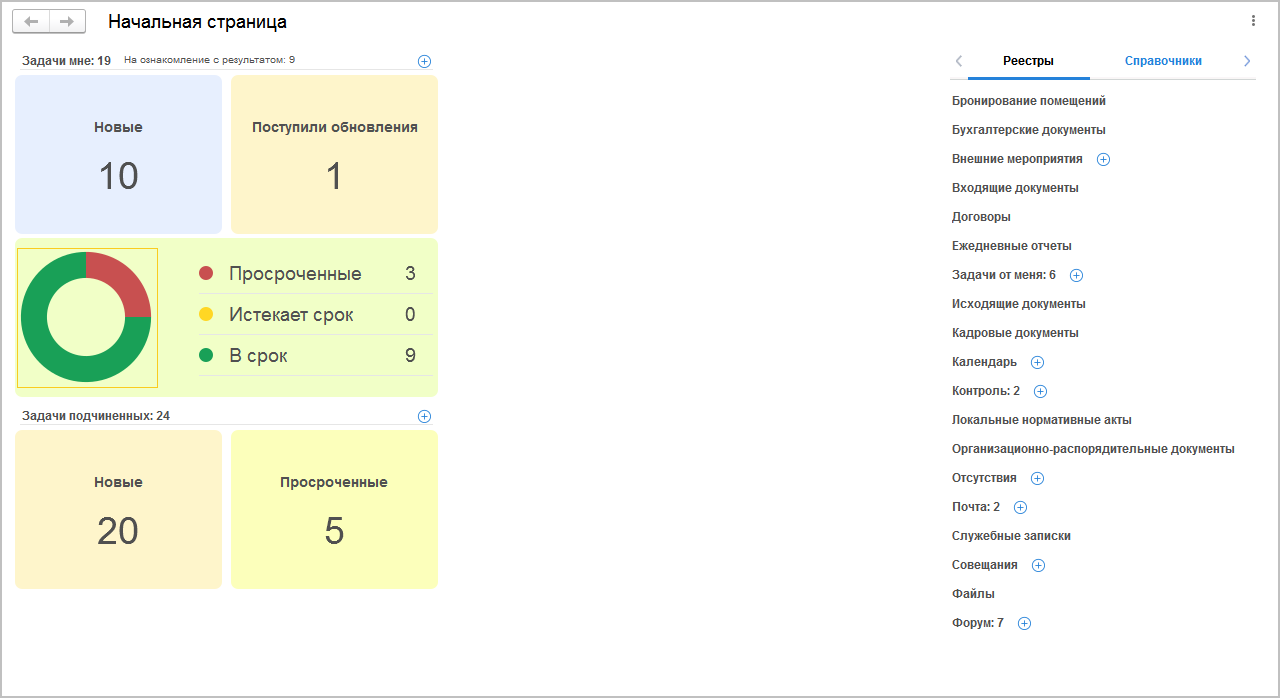Click the Задачи мне: 19 heading

(x=66, y=61)
